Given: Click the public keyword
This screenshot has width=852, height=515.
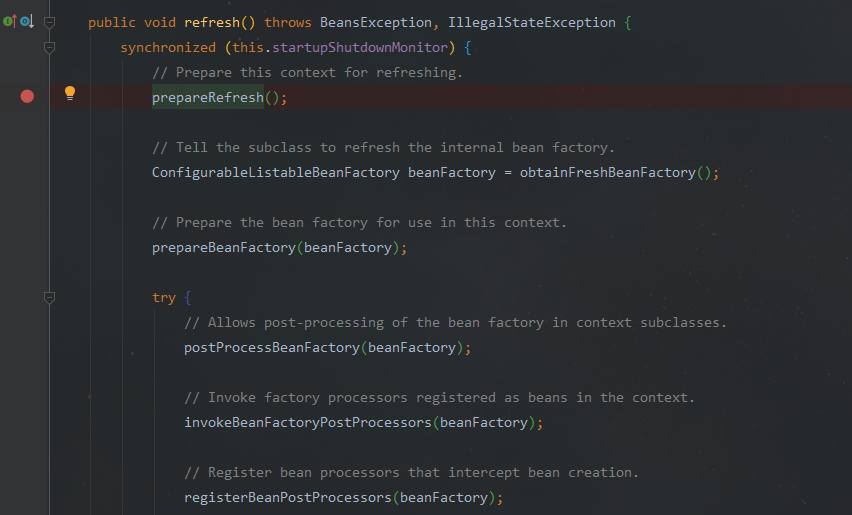Looking at the screenshot, I should (112, 23).
